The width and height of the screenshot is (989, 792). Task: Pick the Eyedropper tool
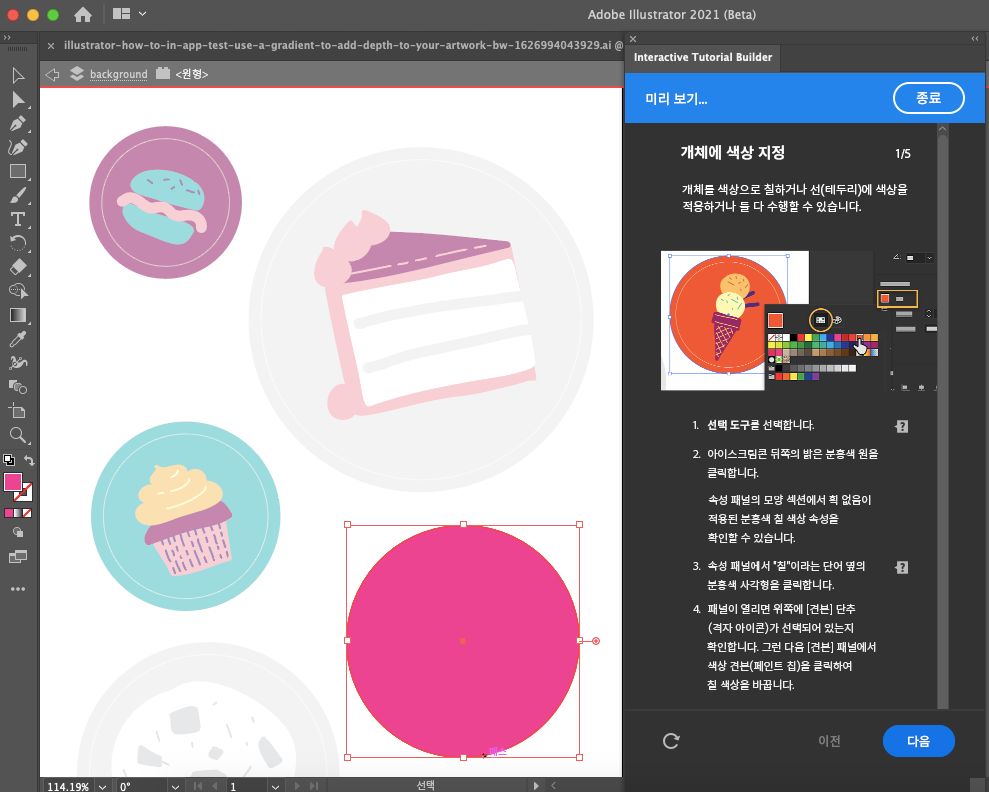click(18, 339)
